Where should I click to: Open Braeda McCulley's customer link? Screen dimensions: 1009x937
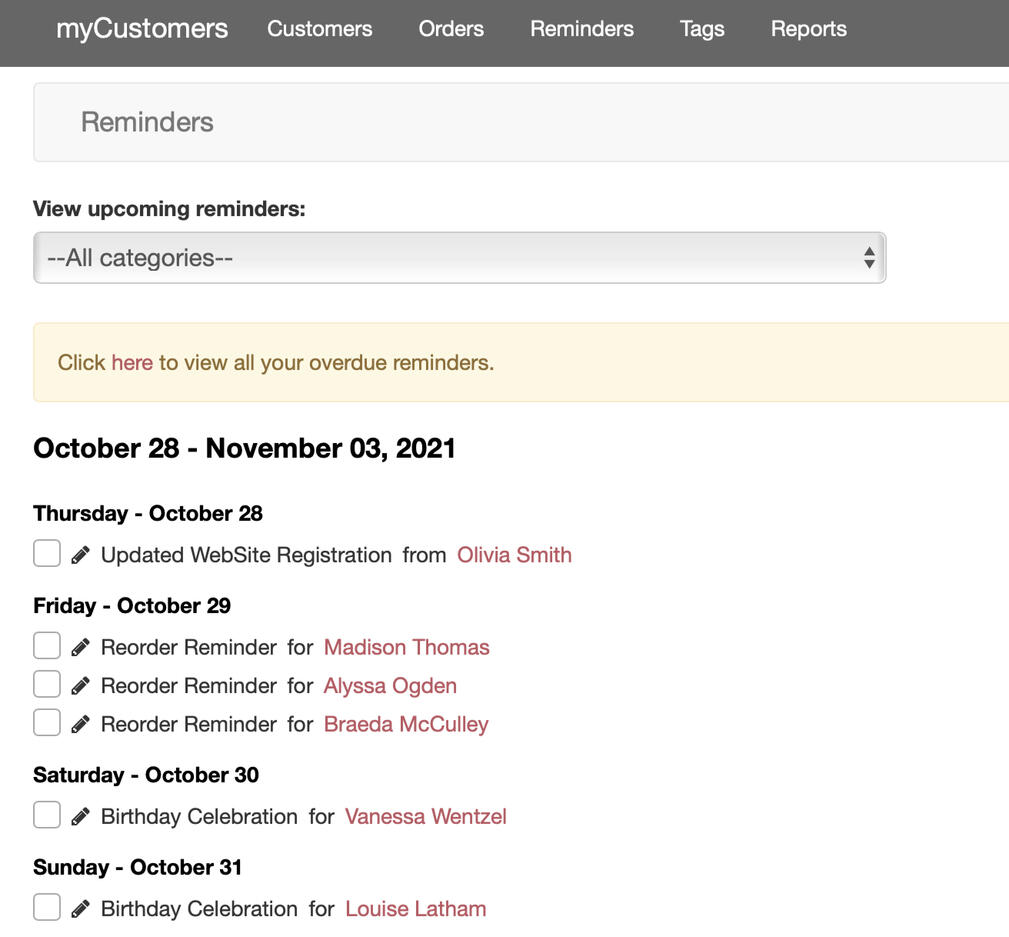[406, 724]
